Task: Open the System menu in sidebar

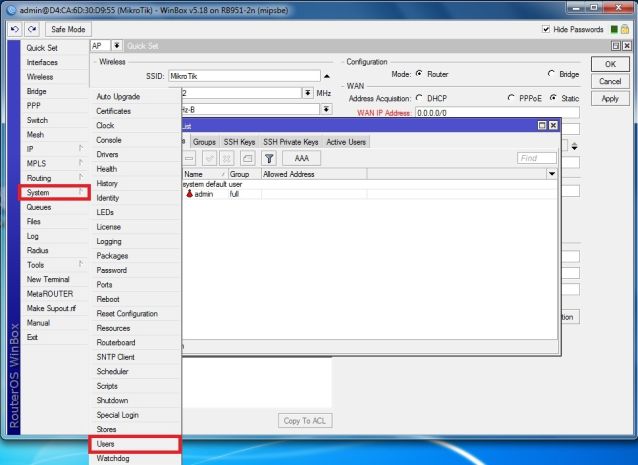Action: [x=54, y=192]
